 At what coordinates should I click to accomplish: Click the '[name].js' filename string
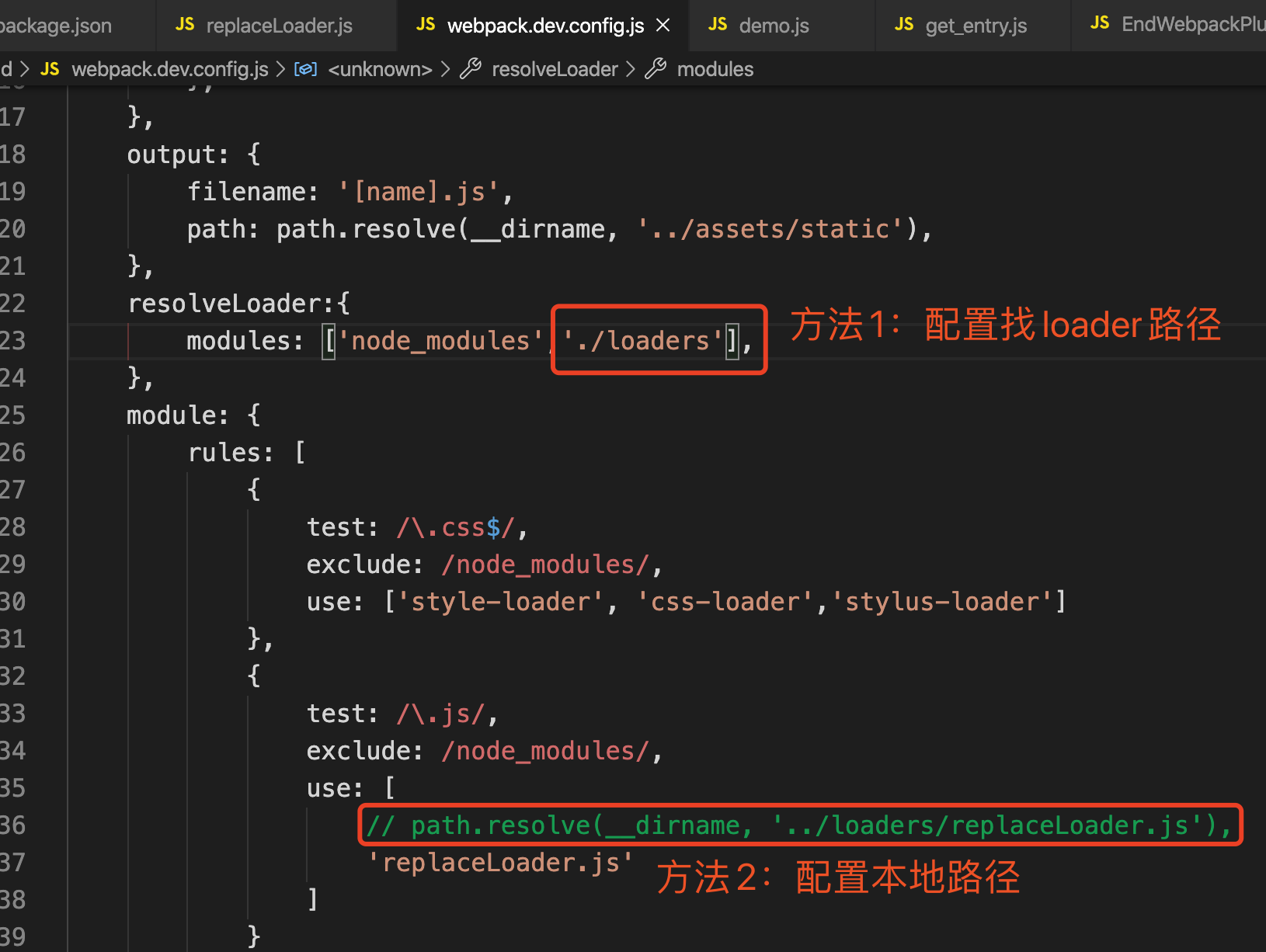click(418, 192)
